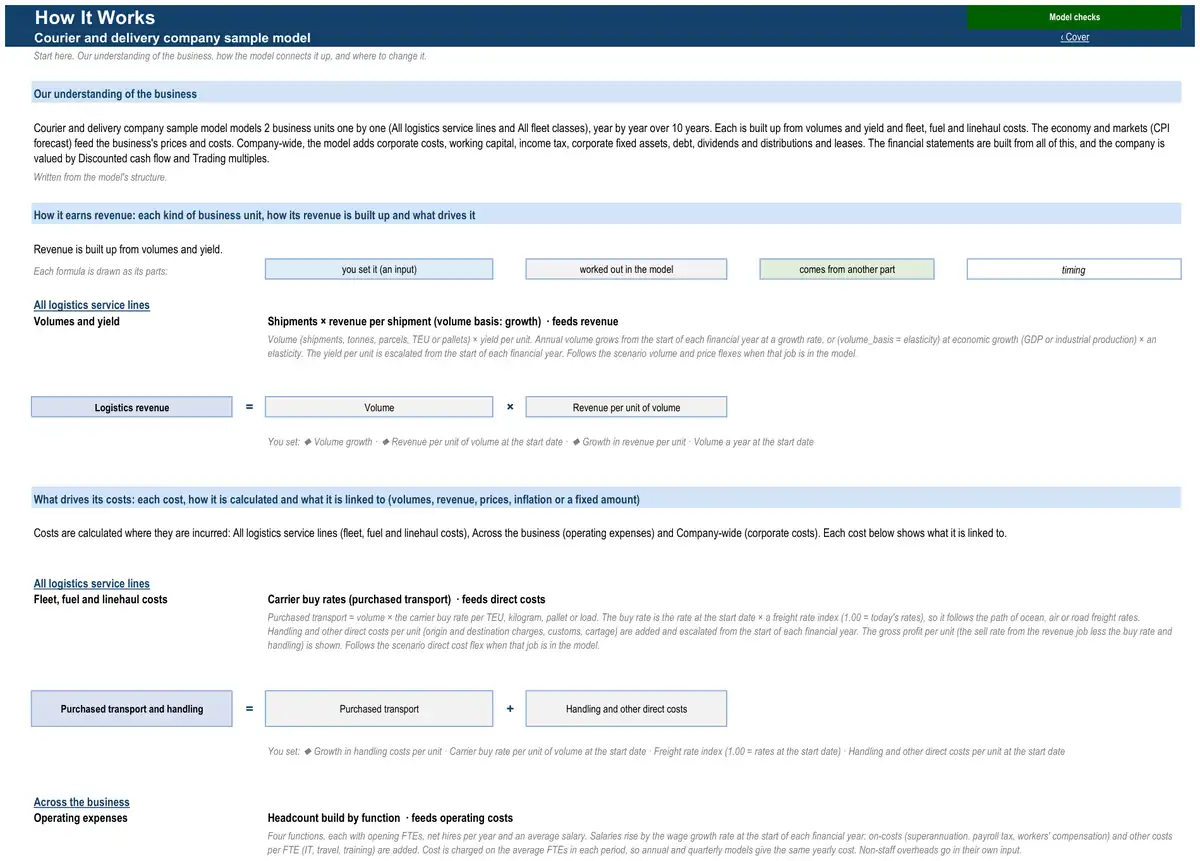Open the Across the business link
The height and width of the screenshot is (861, 1200).
point(81,802)
